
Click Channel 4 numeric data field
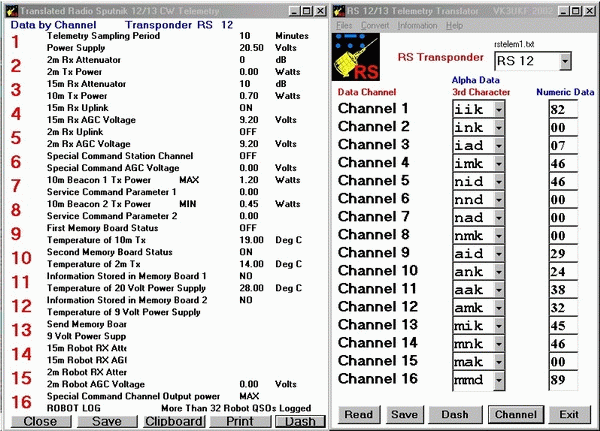(563, 163)
